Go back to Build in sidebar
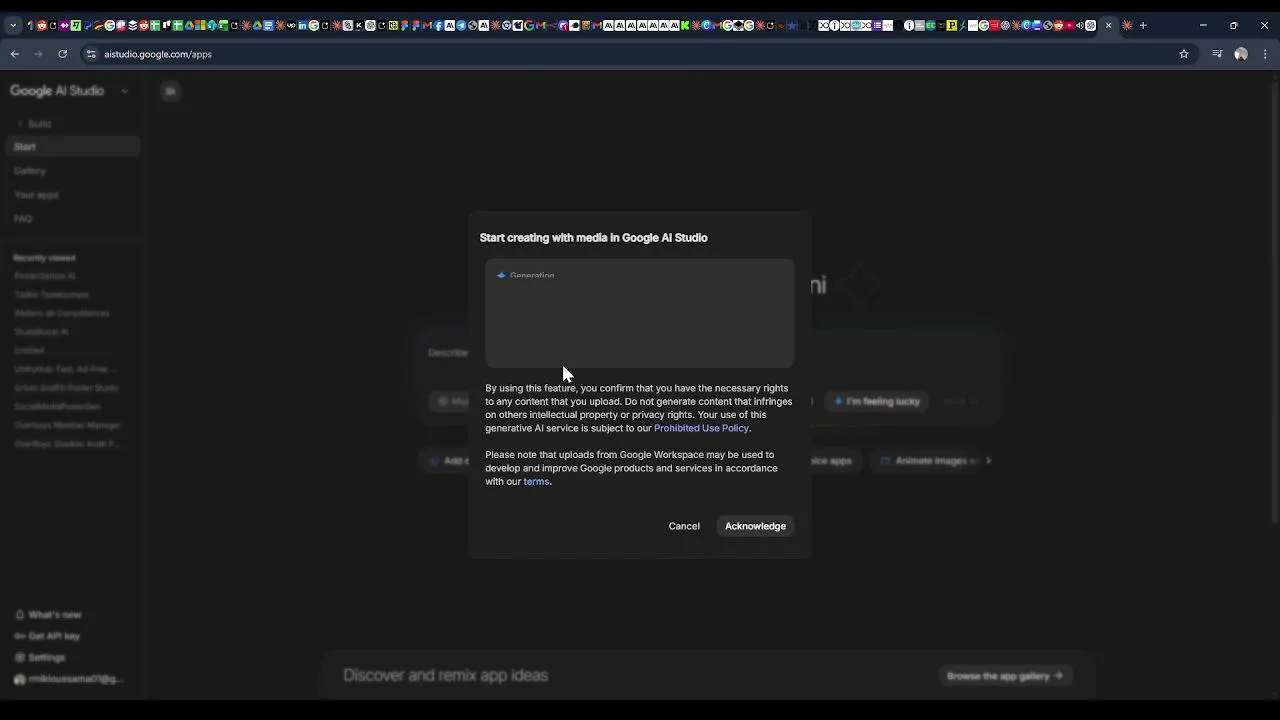This screenshot has height=720, width=1280. point(33,124)
